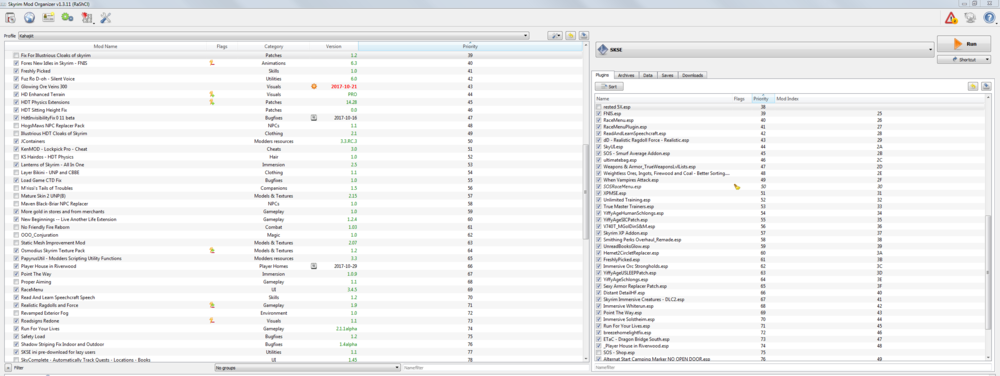Click flag icon on Osmodius Skyrim Texture Pack row
Image resolution: width=1000 pixels, height=376 pixels.
pyautogui.click(x=212, y=250)
